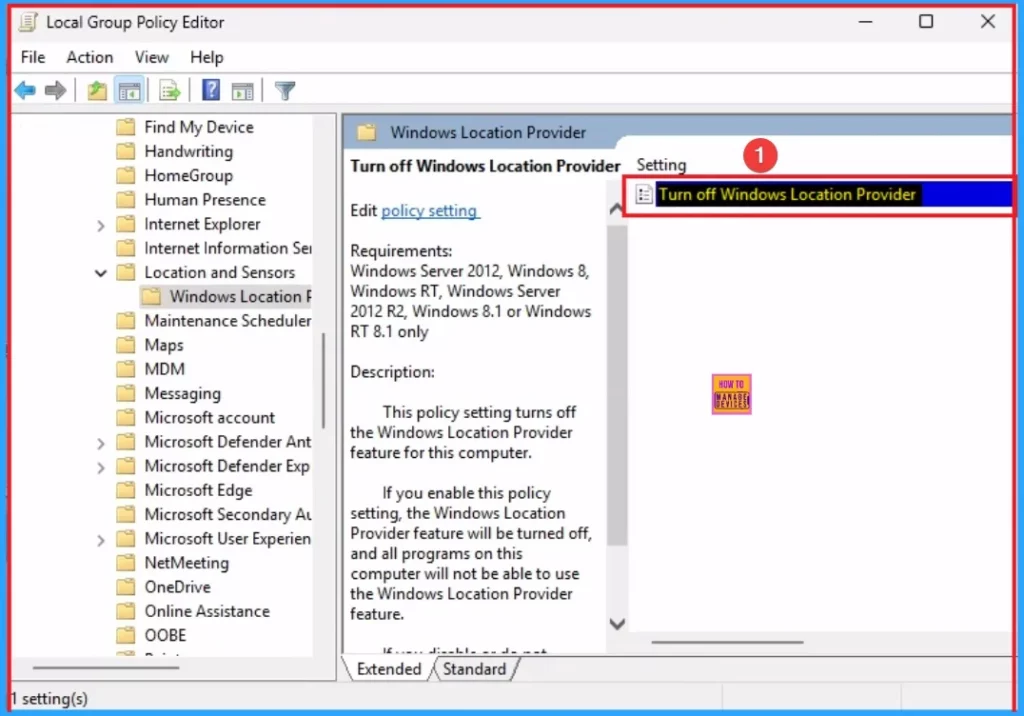Click the Back arrow toolbar icon
Screen dimensions: 1024x716
point(25,90)
